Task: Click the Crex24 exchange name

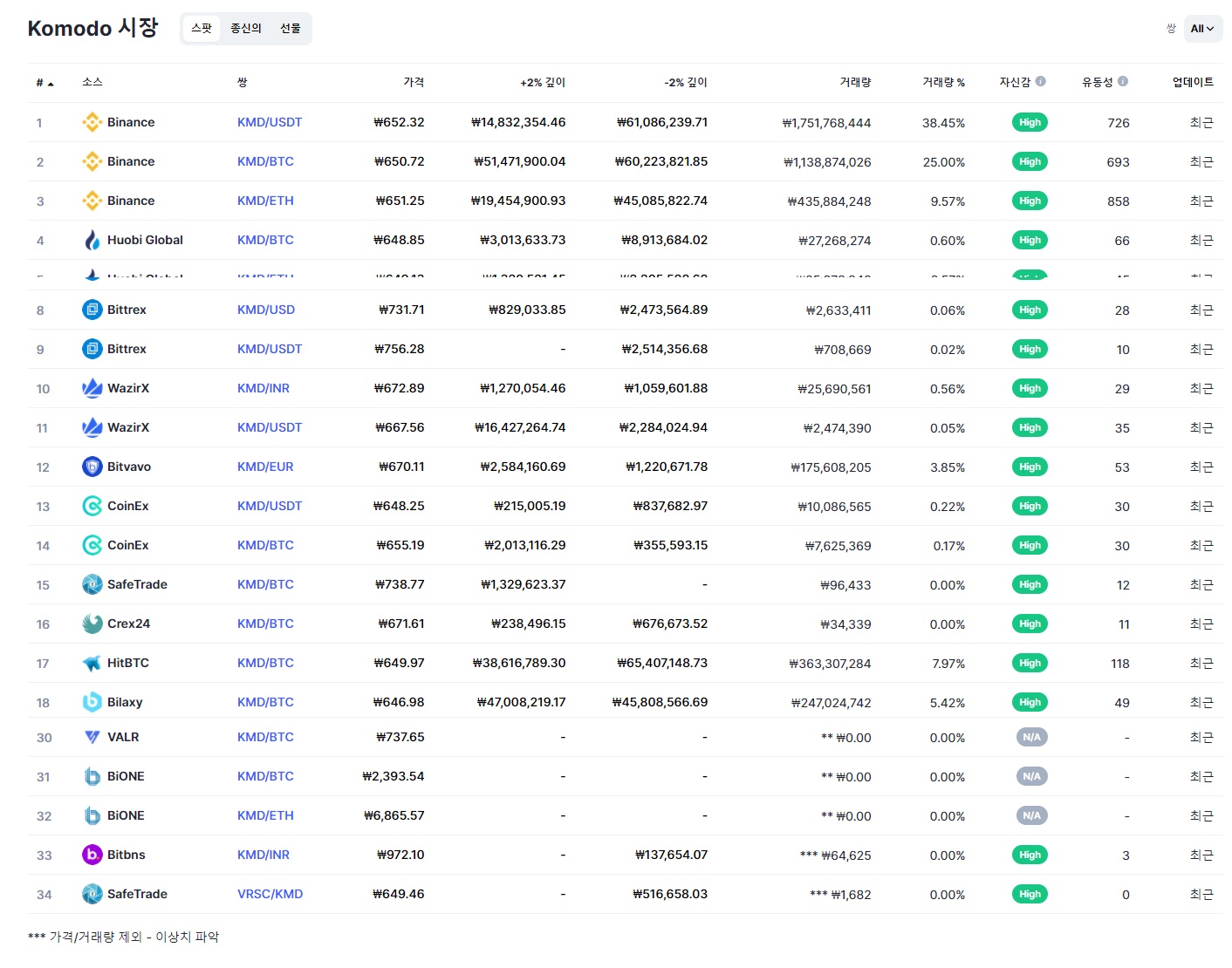Action: [x=128, y=624]
